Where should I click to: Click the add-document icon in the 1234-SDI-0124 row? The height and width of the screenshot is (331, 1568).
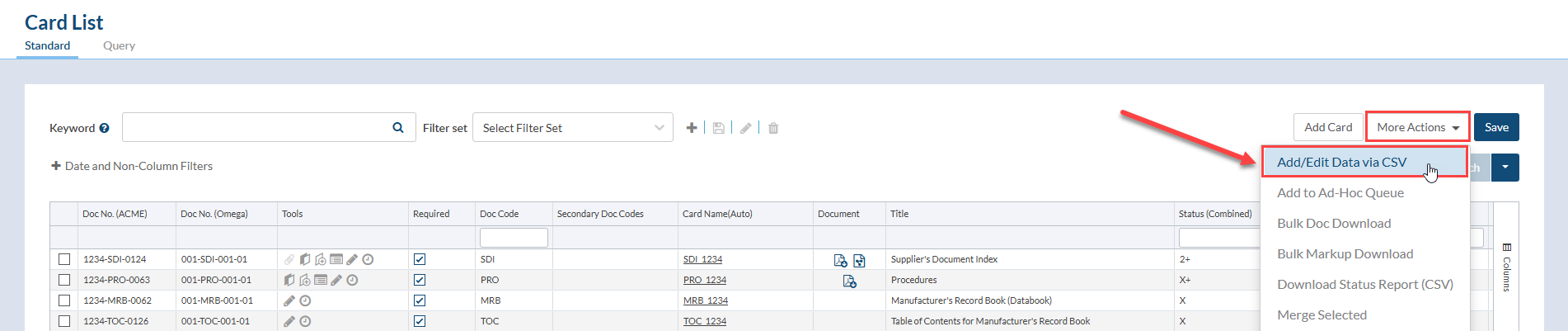tap(321, 259)
